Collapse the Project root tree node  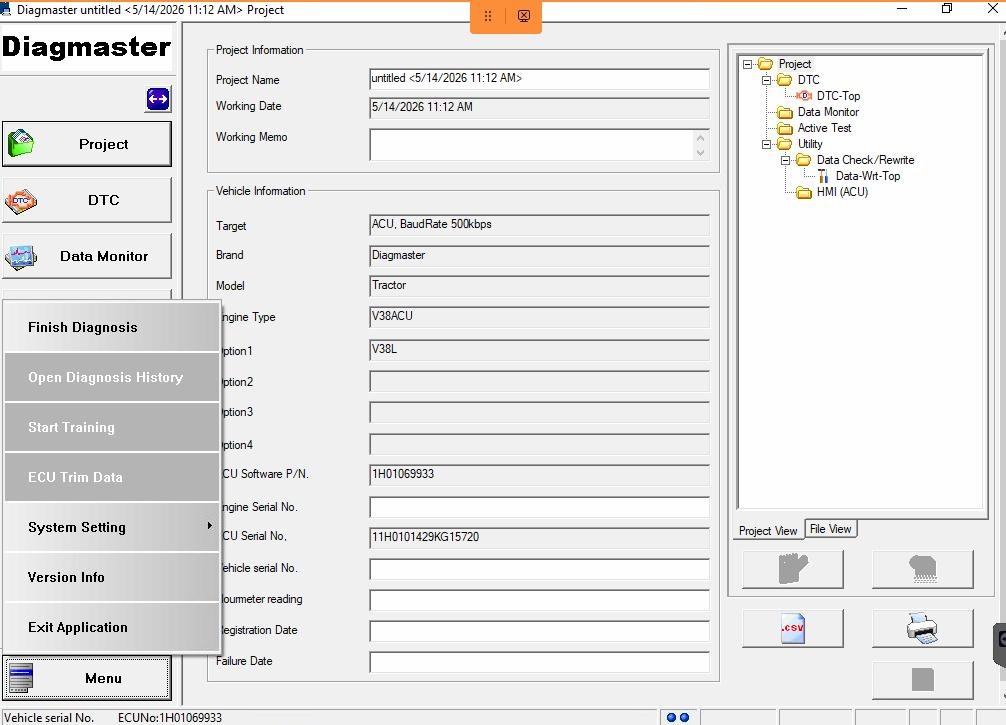coord(747,64)
